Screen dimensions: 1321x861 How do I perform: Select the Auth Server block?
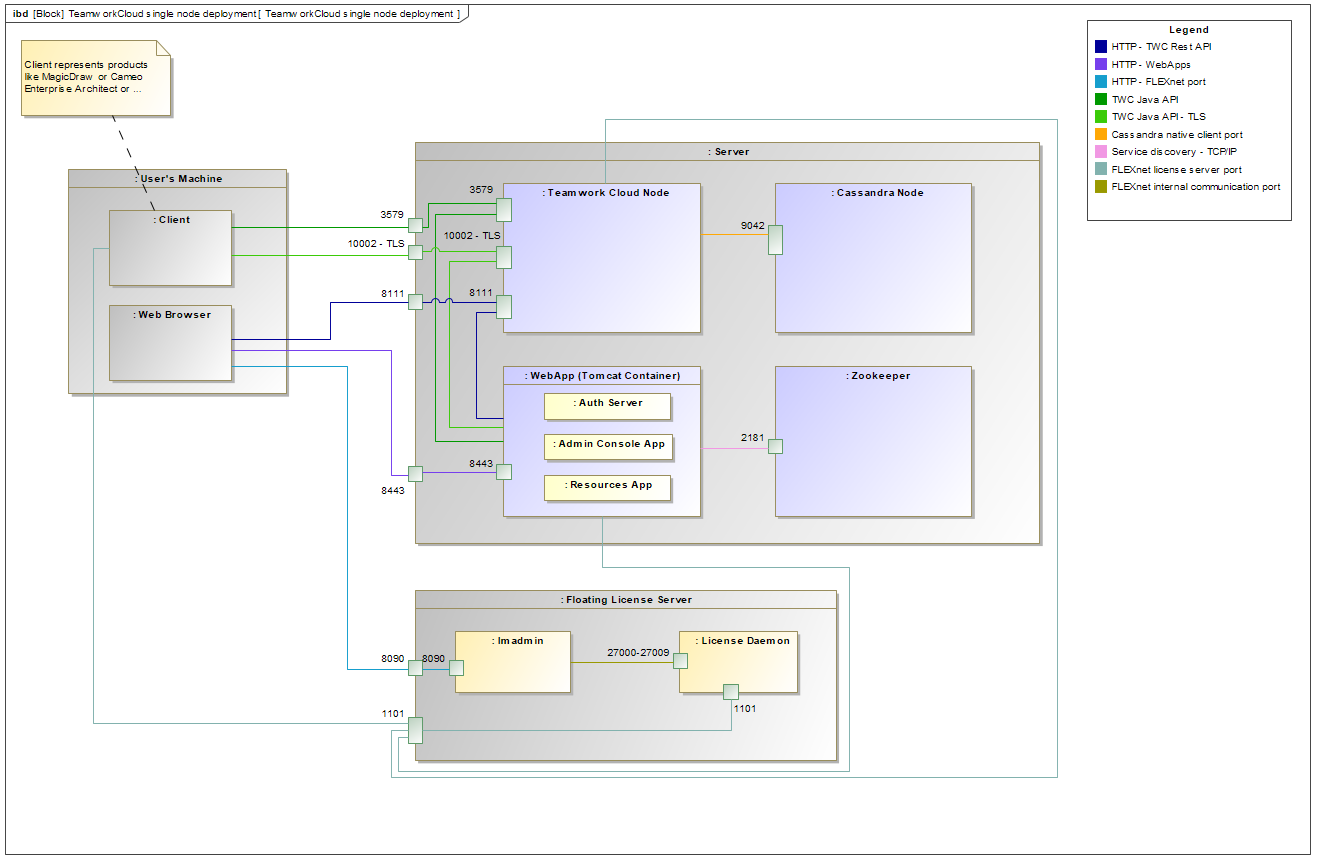point(607,406)
